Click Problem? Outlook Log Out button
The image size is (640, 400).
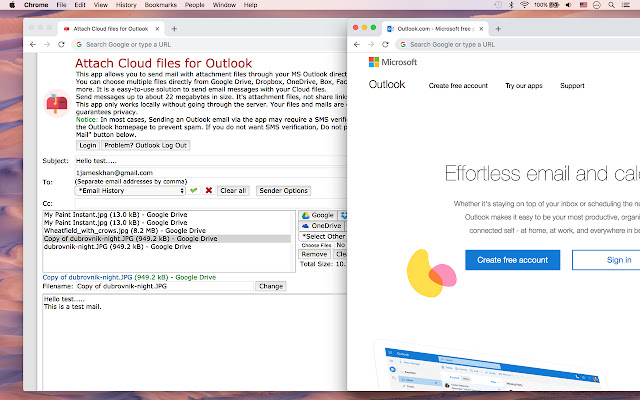[145, 145]
